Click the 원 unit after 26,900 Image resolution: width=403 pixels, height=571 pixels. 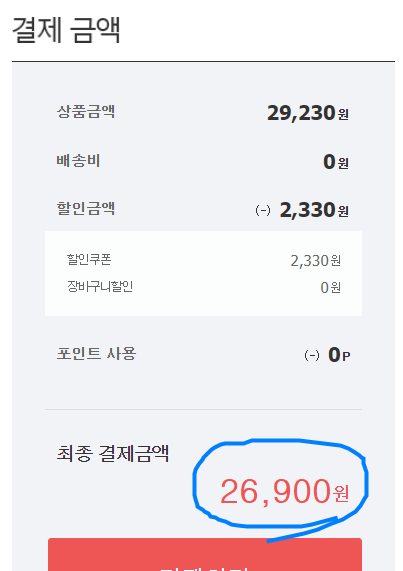(x=341, y=494)
